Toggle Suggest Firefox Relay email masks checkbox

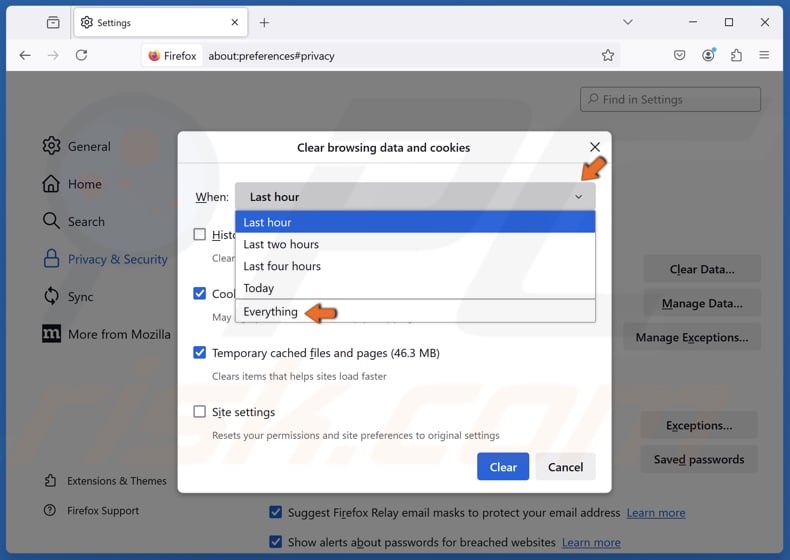pyautogui.click(x=276, y=512)
